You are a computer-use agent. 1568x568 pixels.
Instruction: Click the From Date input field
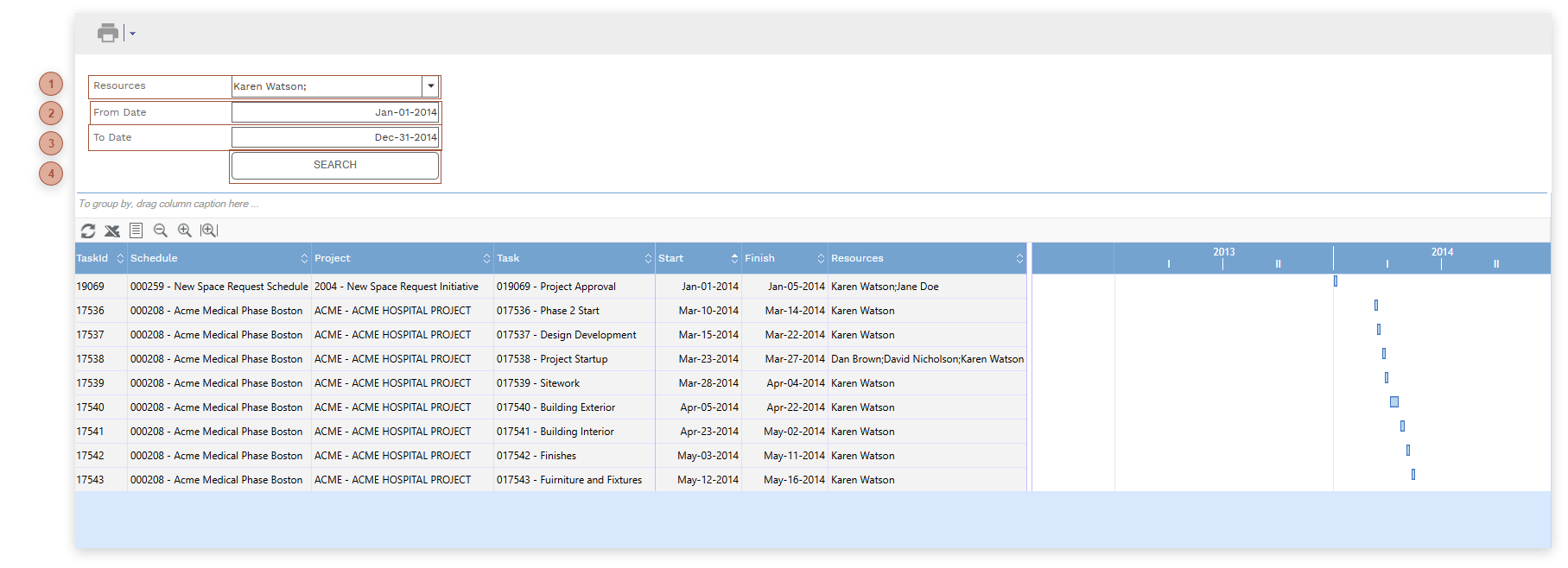(x=335, y=112)
